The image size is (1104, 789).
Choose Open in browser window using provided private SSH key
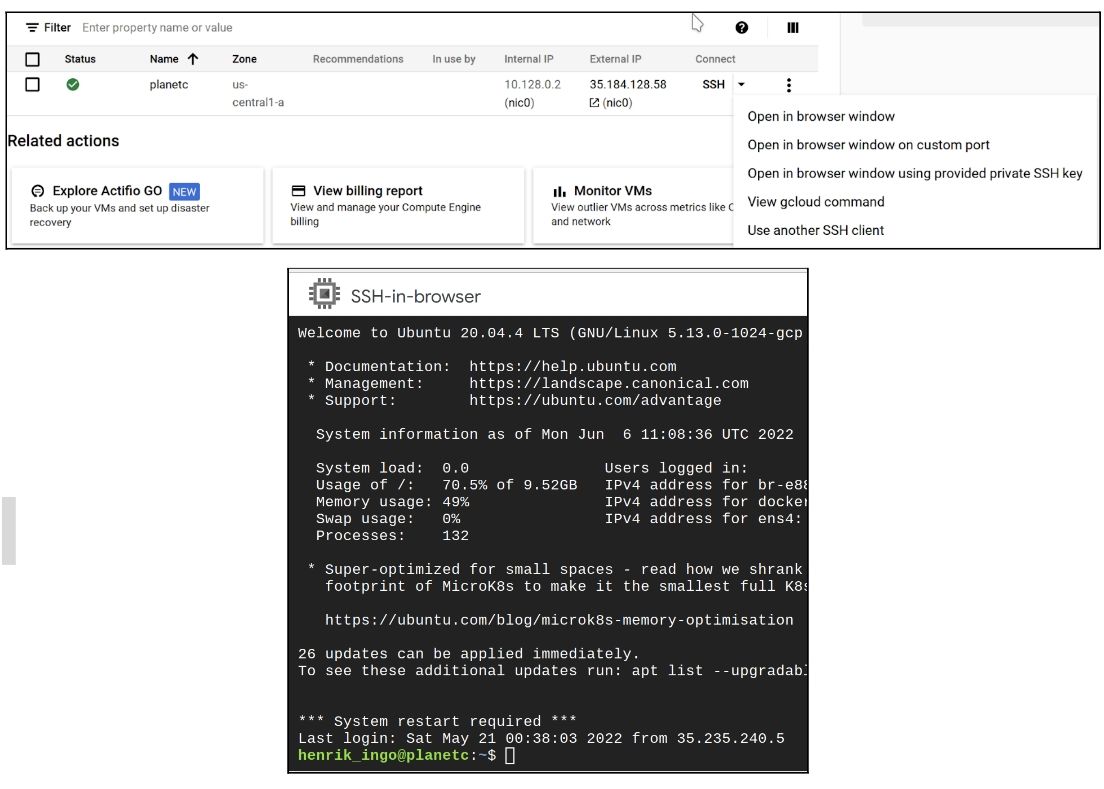(x=915, y=173)
